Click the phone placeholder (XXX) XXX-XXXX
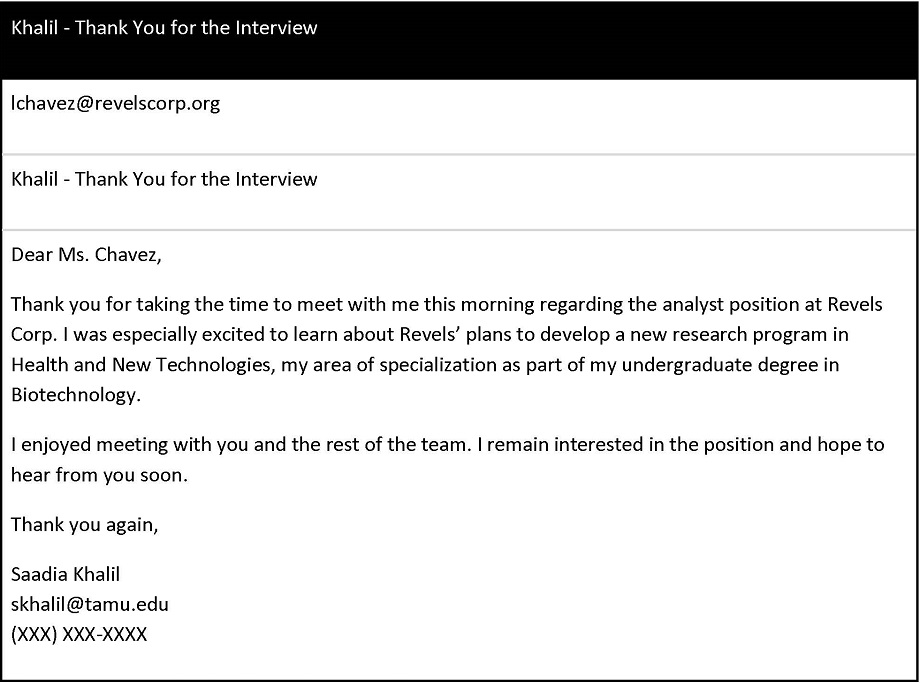This screenshot has height=683, width=920. 79,634
